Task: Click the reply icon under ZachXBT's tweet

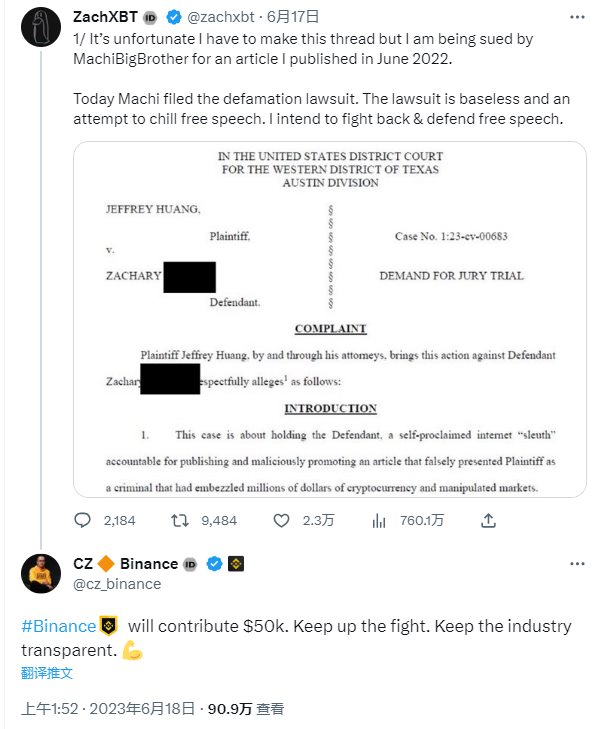Action: [x=84, y=520]
